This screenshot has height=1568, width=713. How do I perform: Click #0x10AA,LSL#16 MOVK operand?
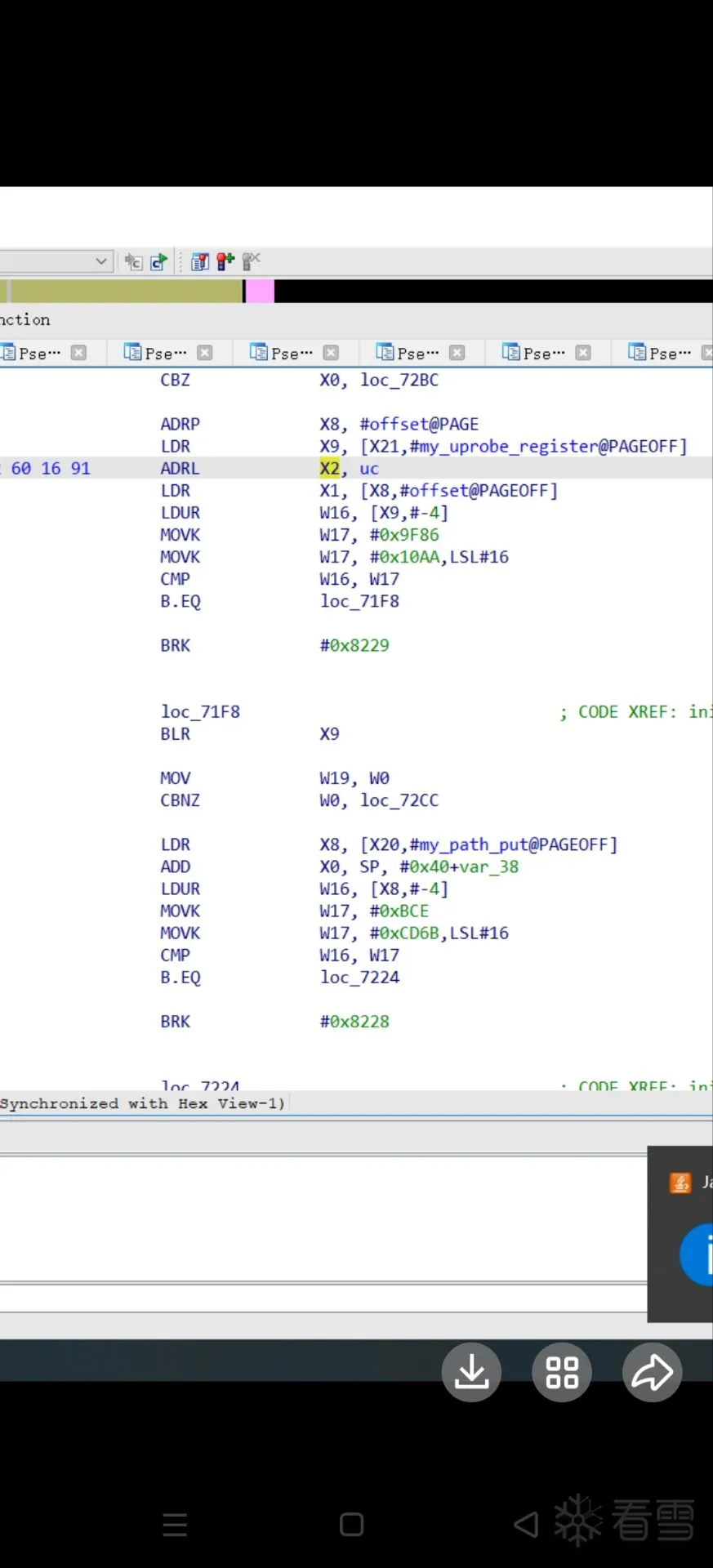click(439, 557)
